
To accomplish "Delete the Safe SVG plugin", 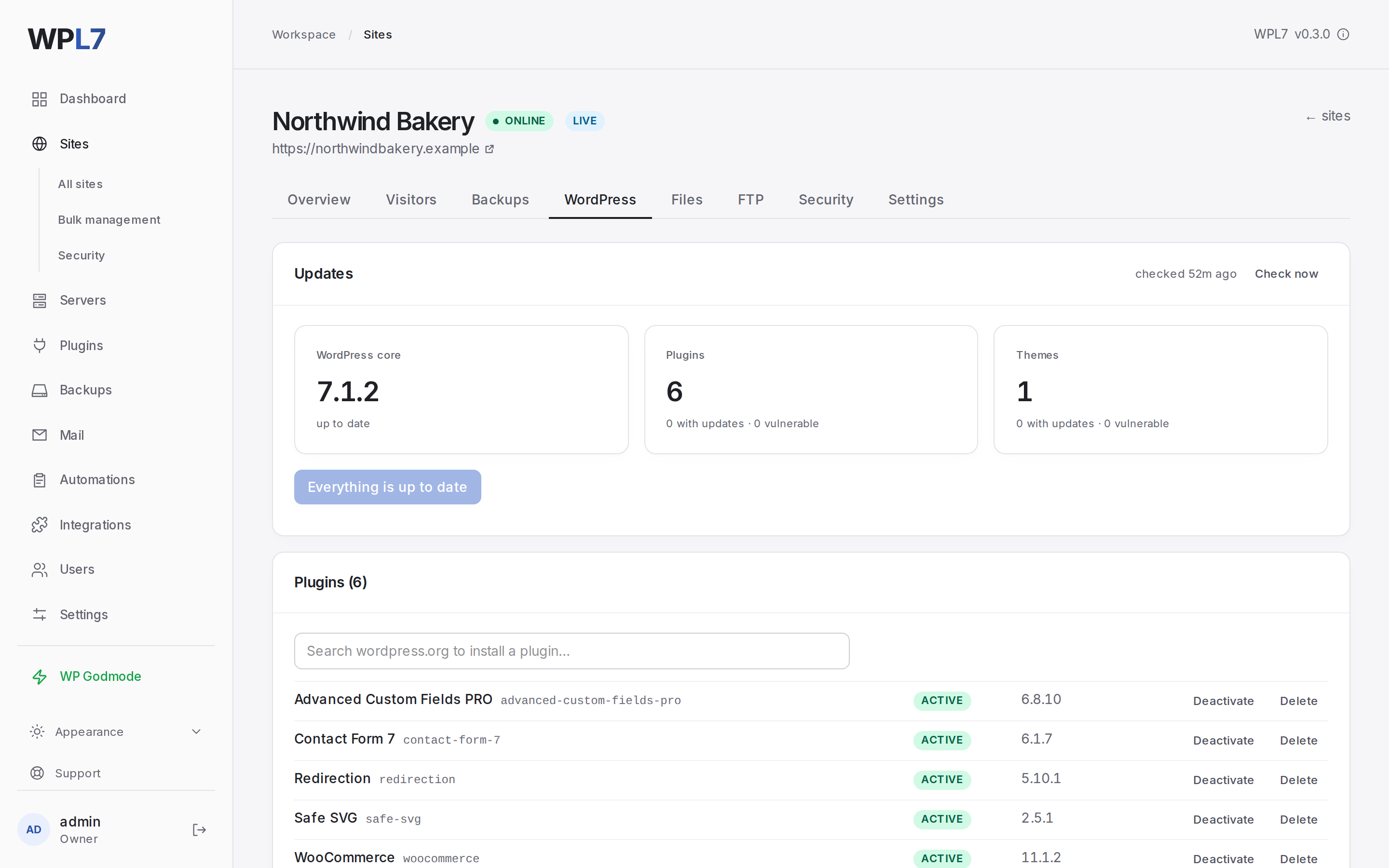I will coord(1298,820).
